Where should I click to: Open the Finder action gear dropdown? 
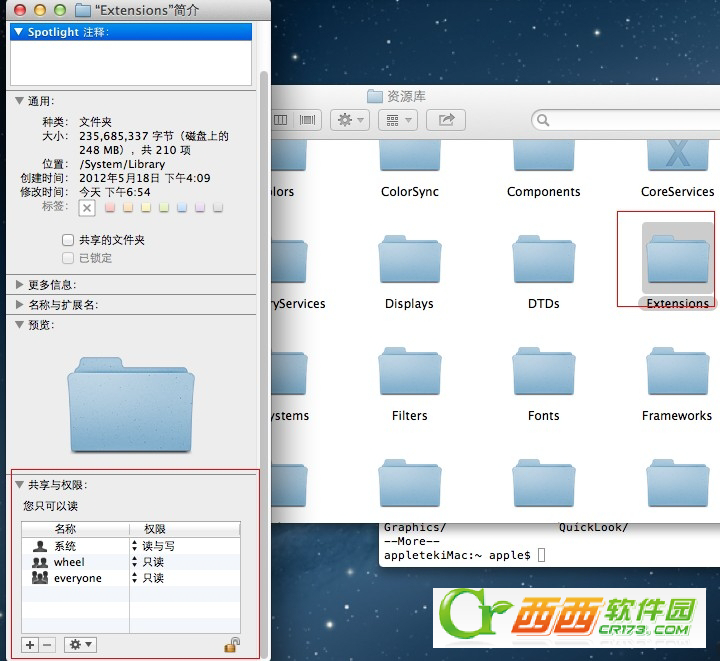pyautogui.click(x=350, y=120)
